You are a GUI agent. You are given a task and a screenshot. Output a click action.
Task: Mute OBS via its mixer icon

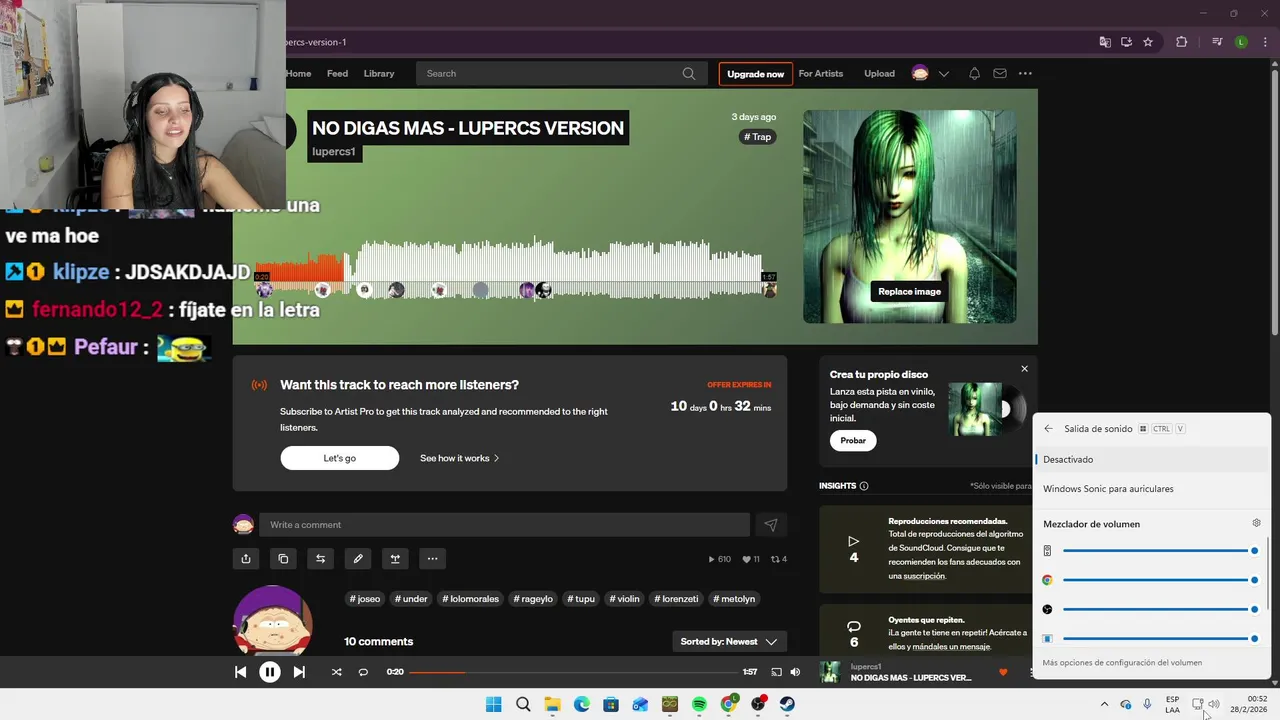[1047, 609]
